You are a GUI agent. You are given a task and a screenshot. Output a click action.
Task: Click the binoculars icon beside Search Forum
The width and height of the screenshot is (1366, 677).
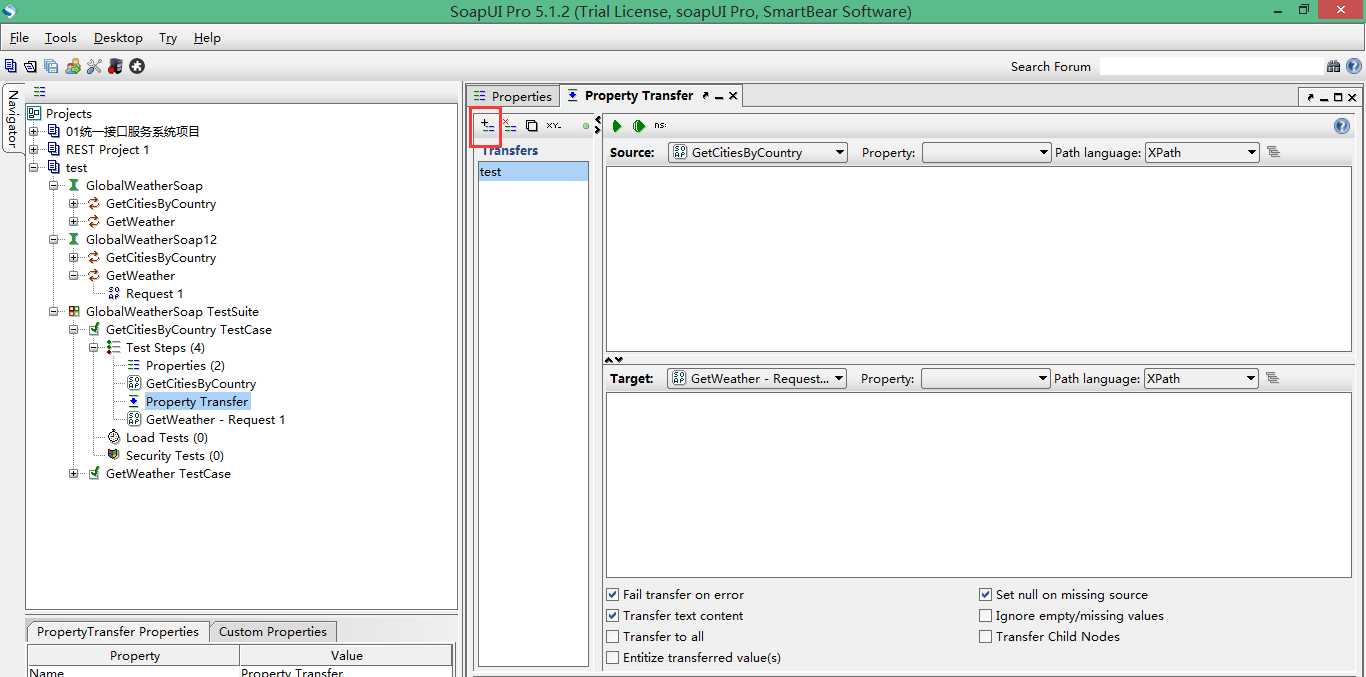(x=1333, y=67)
